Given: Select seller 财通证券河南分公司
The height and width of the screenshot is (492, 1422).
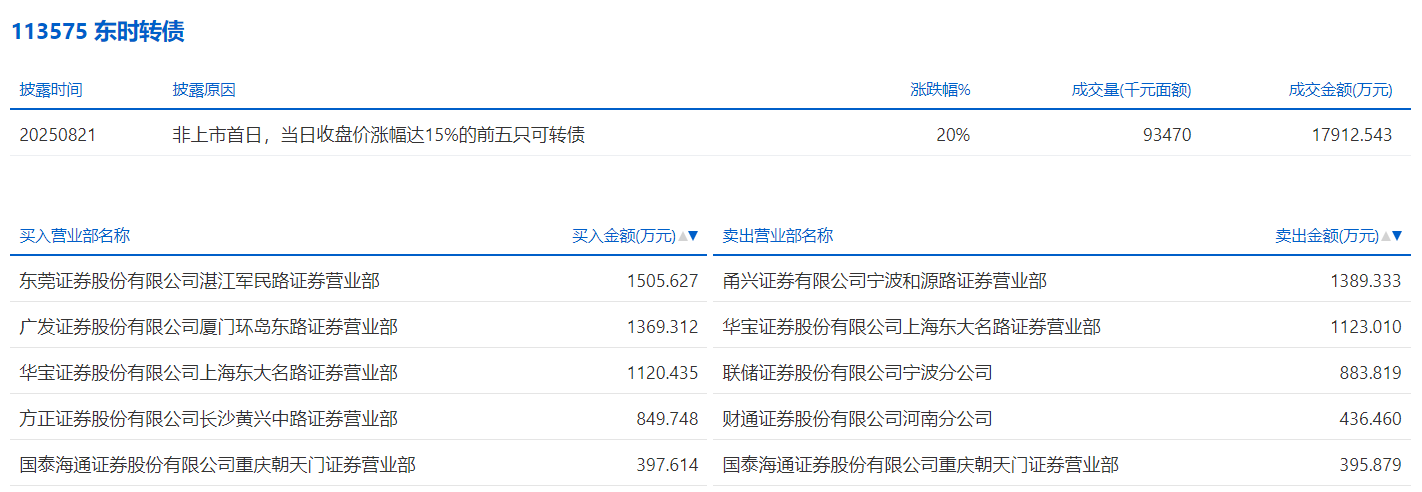Looking at the screenshot, I should [857, 419].
